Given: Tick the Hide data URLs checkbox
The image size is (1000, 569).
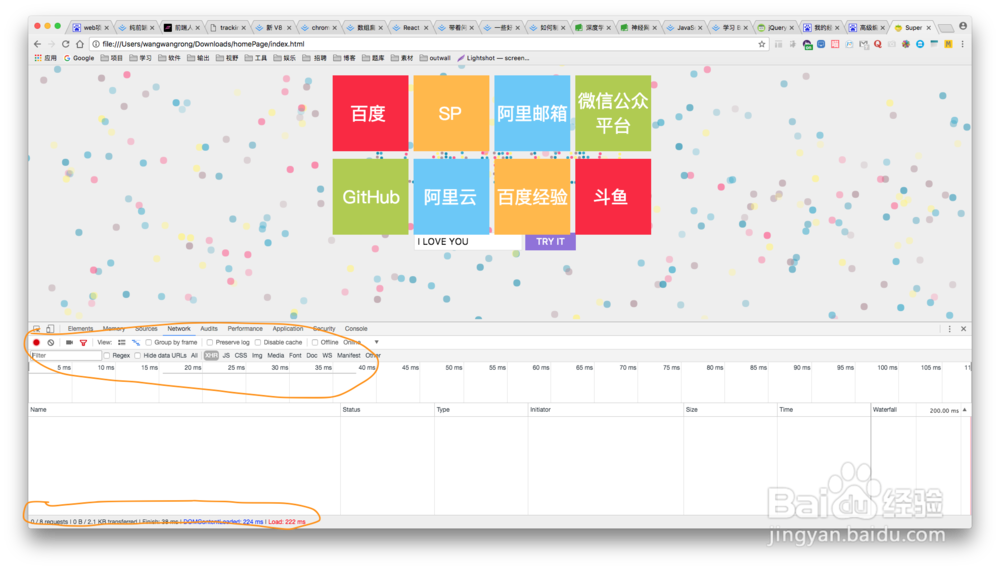Looking at the screenshot, I should click(138, 355).
